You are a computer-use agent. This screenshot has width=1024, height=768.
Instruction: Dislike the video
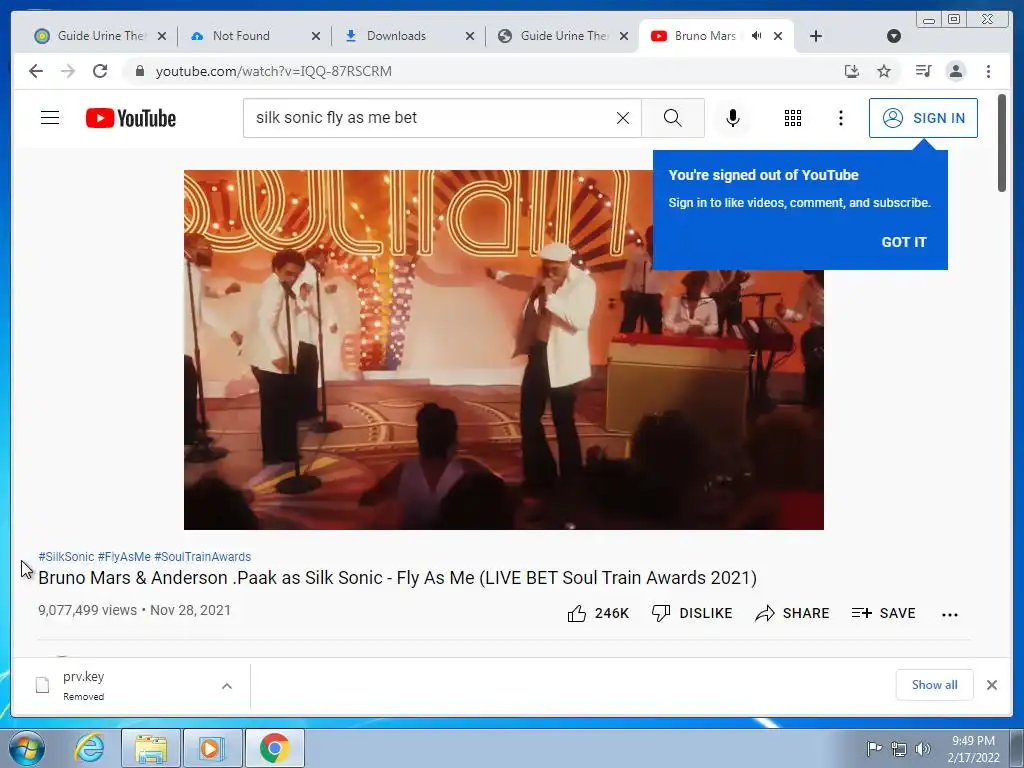692,613
